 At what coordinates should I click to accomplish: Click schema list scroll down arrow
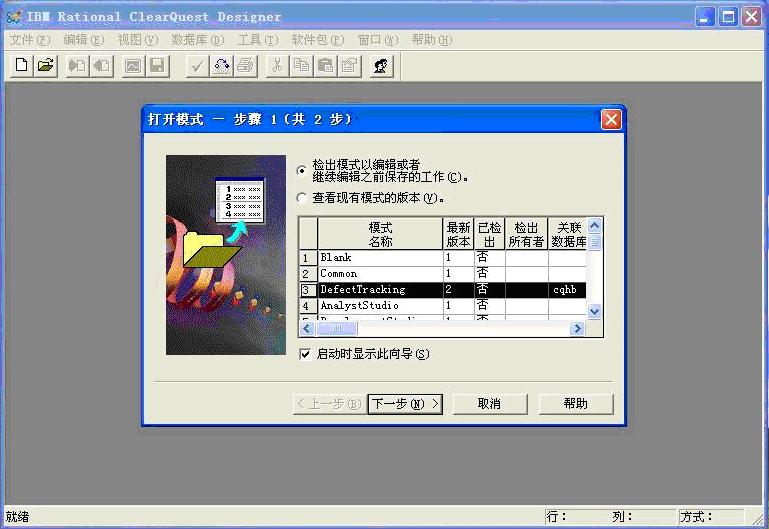click(x=594, y=311)
